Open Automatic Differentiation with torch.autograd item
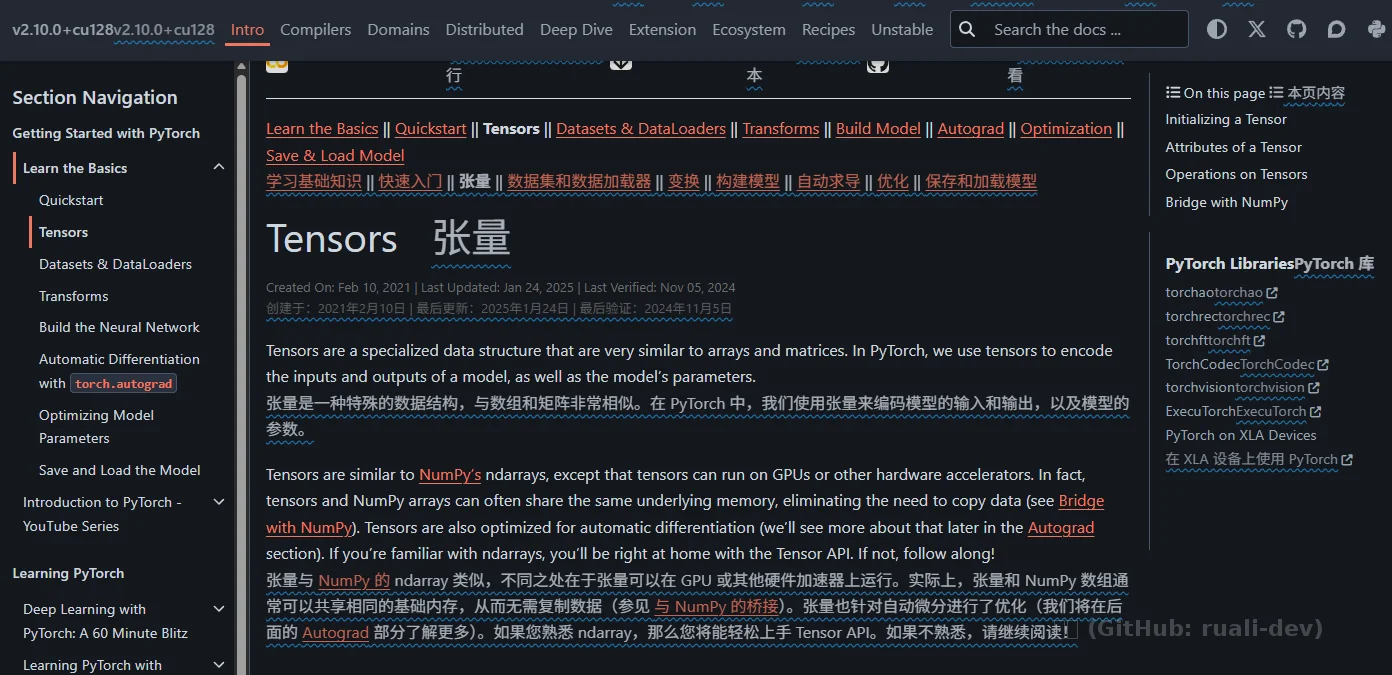 [119, 371]
